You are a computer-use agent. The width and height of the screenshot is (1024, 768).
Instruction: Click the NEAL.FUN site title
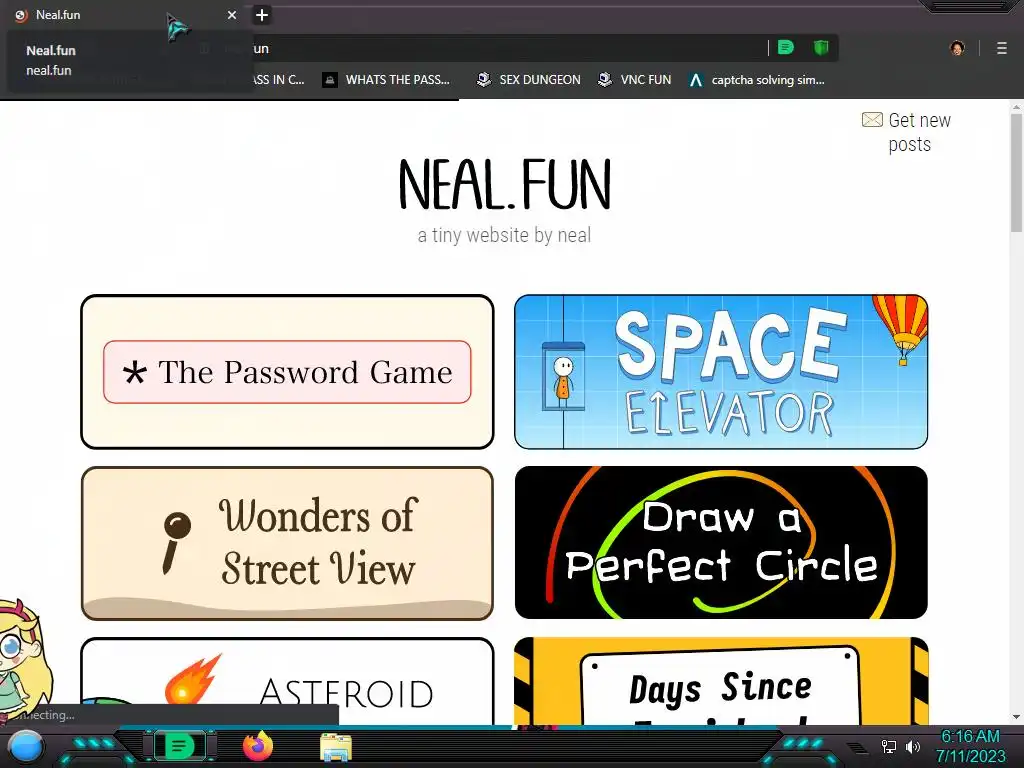[x=505, y=185]
